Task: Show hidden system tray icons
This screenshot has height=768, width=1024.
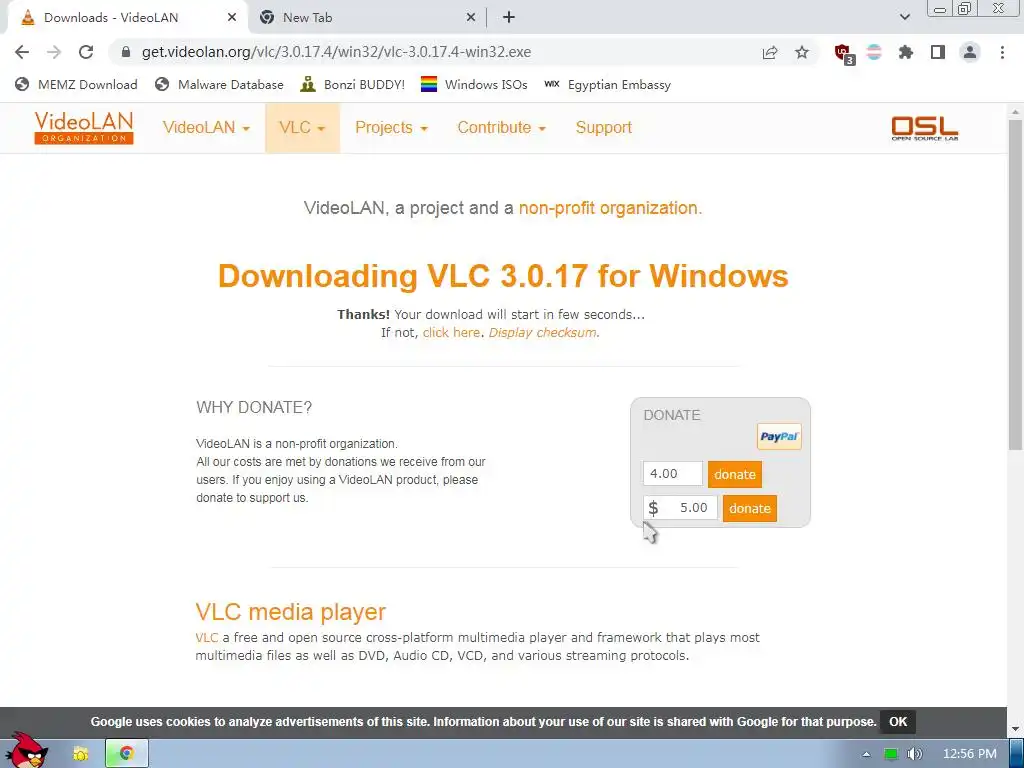Action: click(867, 754)
